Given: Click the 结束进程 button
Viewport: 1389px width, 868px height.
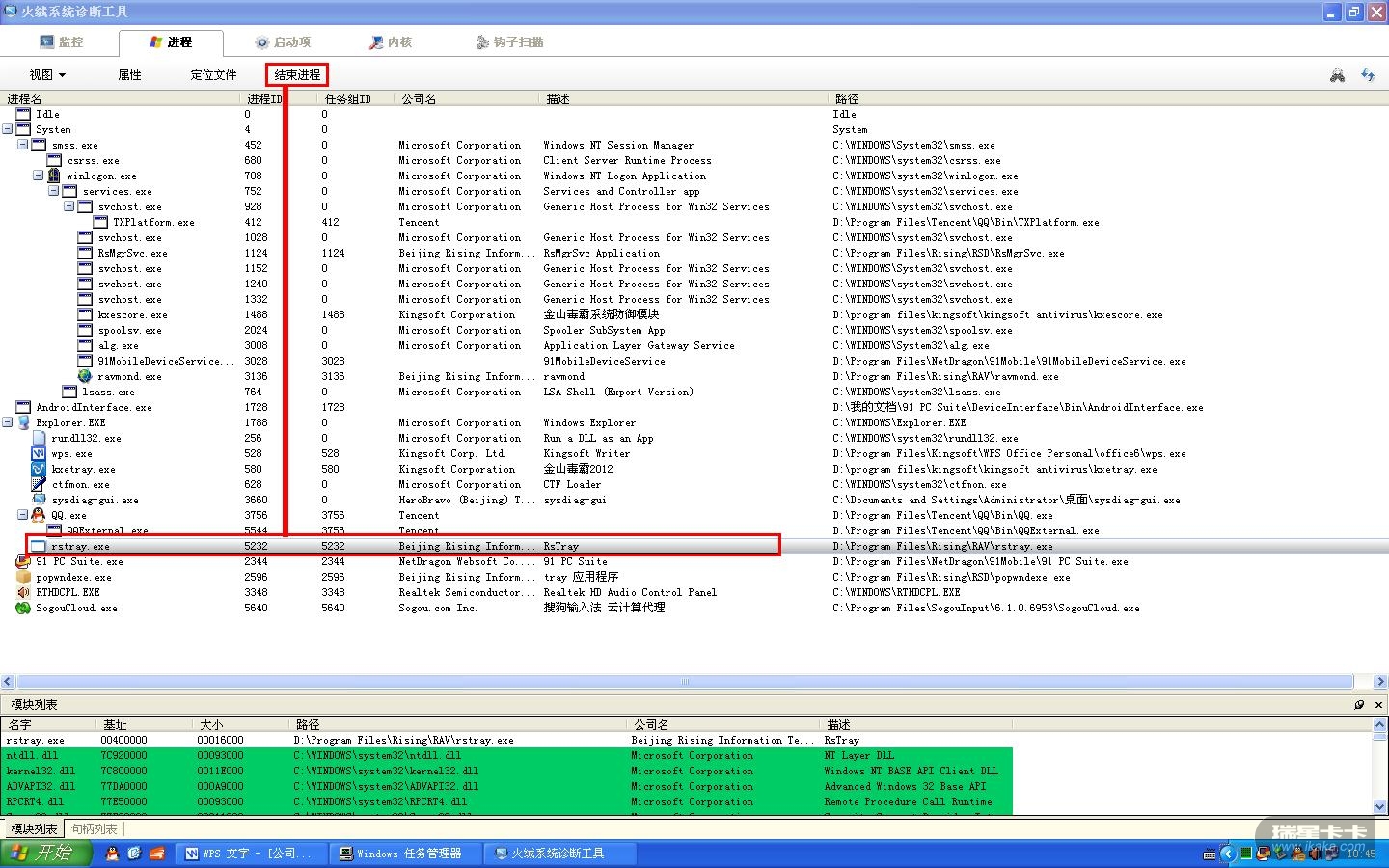Looking at the screenshot, I should pos(297,75).
